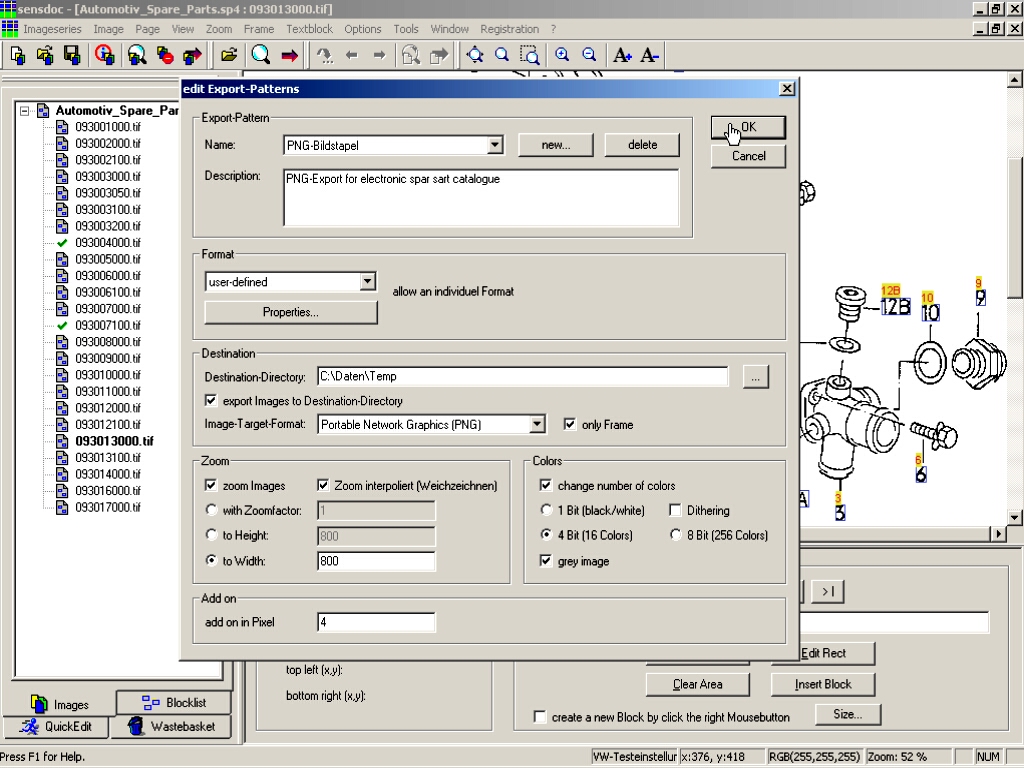
Task: Click the save imageseries toolbar icon
Action: (73, 55)
